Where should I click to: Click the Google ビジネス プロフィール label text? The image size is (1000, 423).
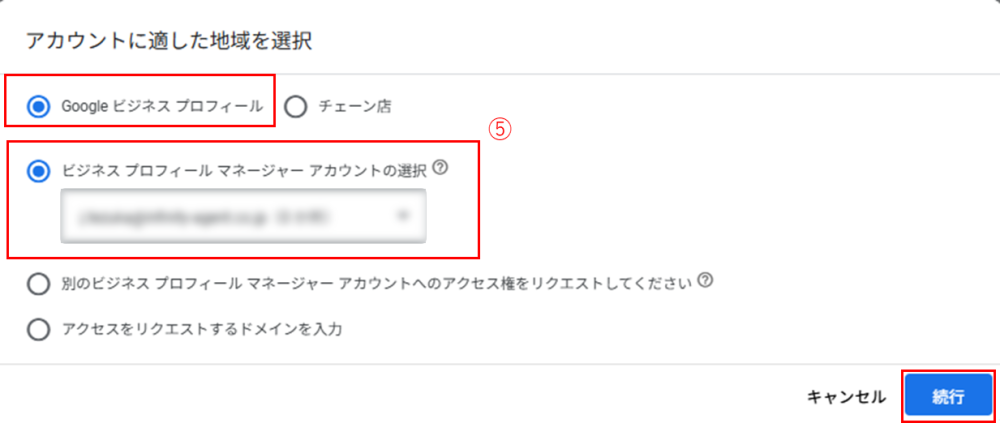coord(161,107)
